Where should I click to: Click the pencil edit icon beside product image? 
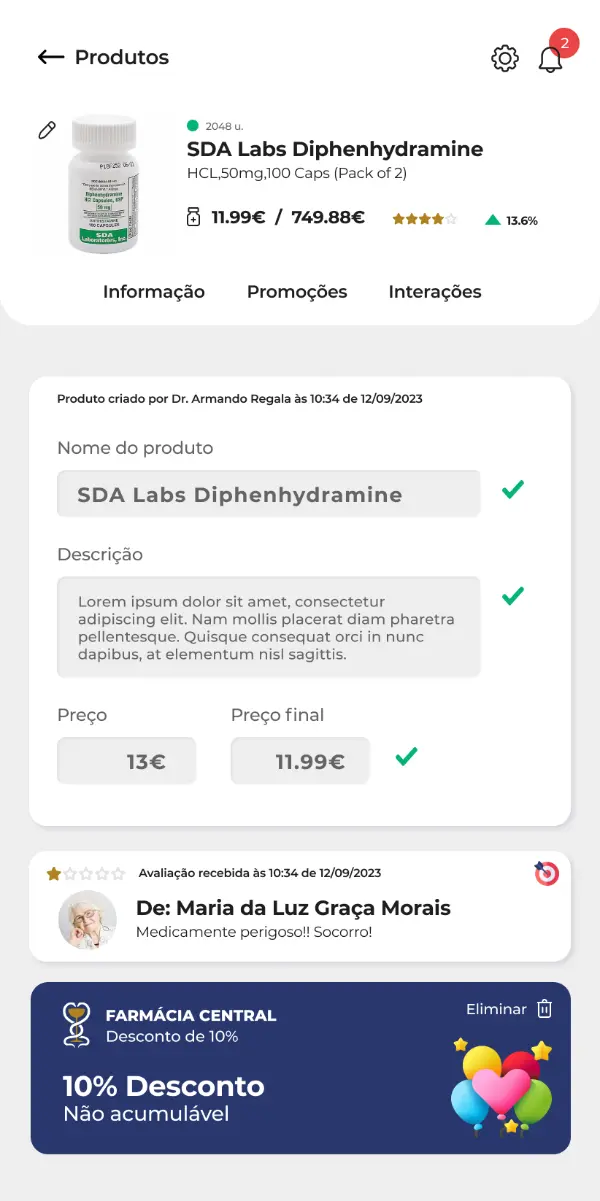[x=47, y=130]
